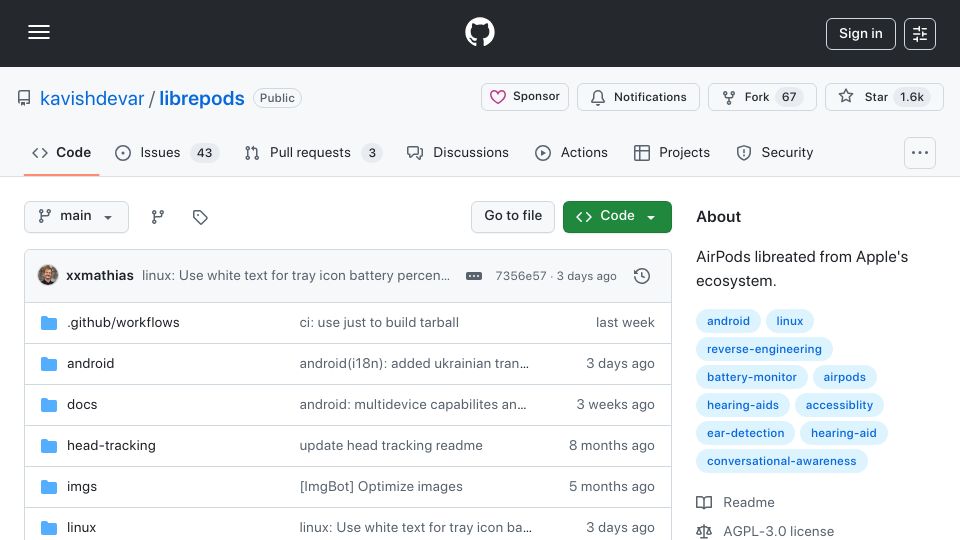Open the Pull requests tab
The image size is (960, 540).
coord(313,152)
